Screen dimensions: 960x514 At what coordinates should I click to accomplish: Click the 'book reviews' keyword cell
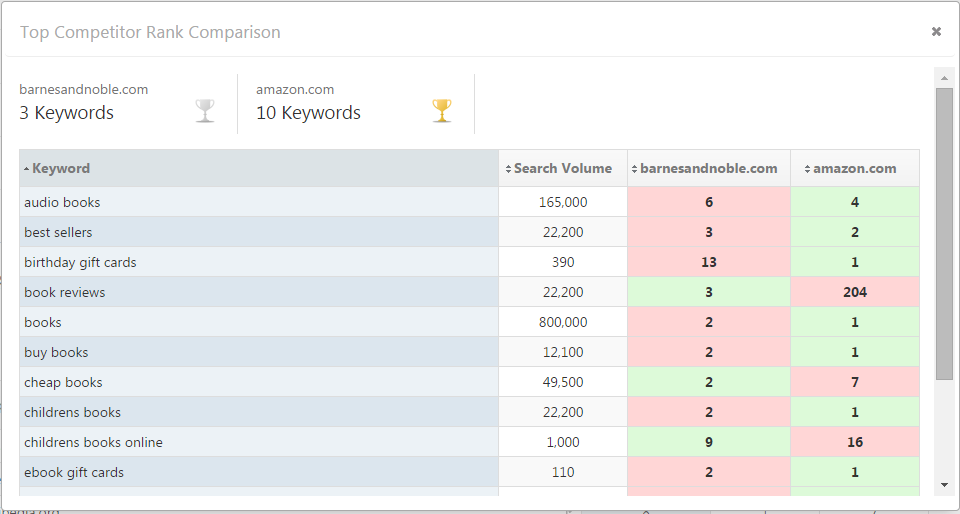pos(64,292)
